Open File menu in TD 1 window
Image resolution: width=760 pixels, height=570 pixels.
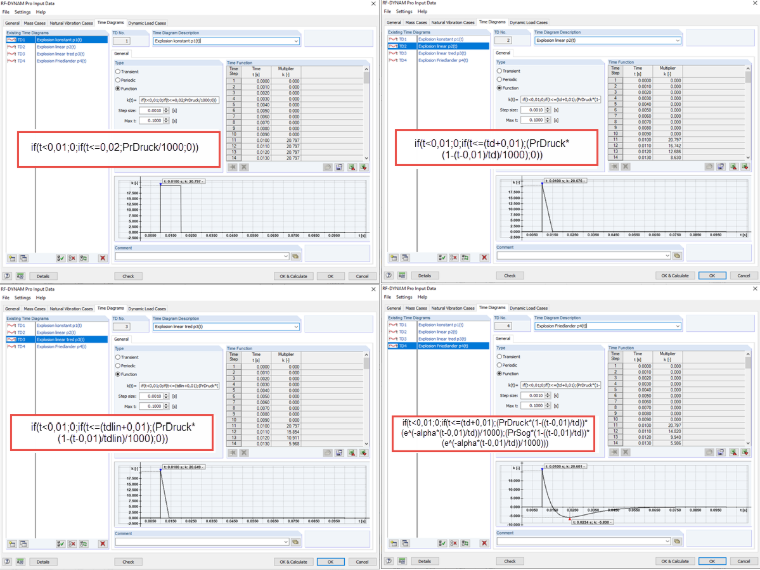coord(6,12)
